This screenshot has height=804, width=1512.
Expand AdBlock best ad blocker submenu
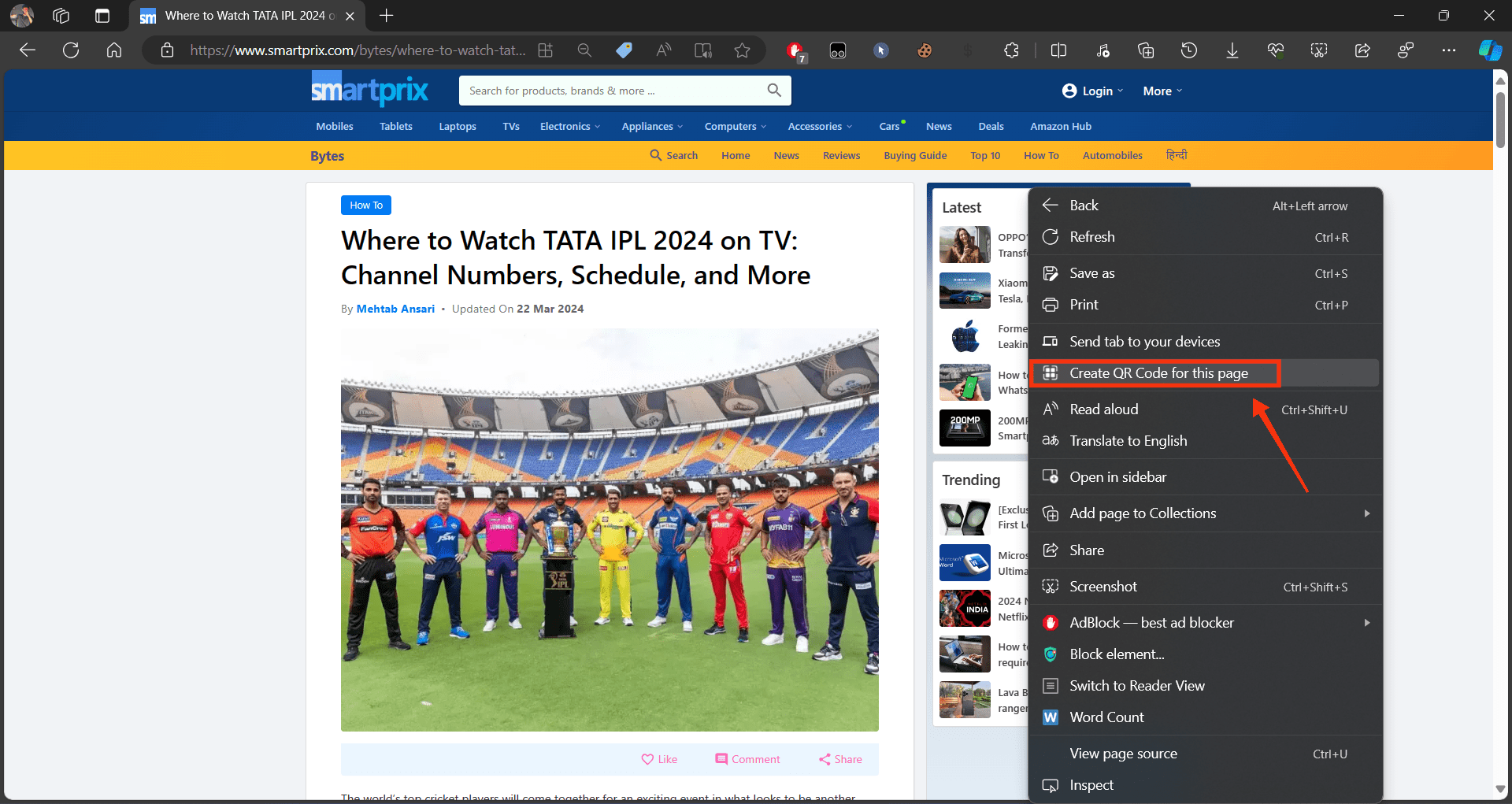click(x=1205, y=623)
